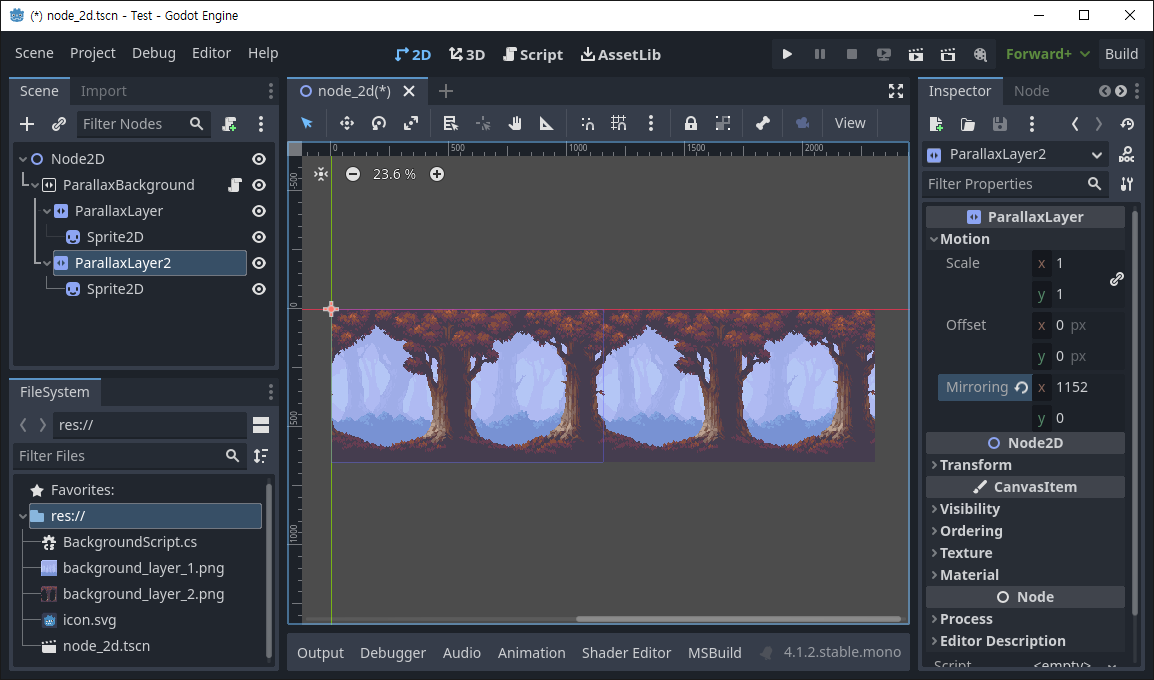The image size is (1154, 680).
Task: Hide the ParallaxLayer2 node
Action: [259, 263]
